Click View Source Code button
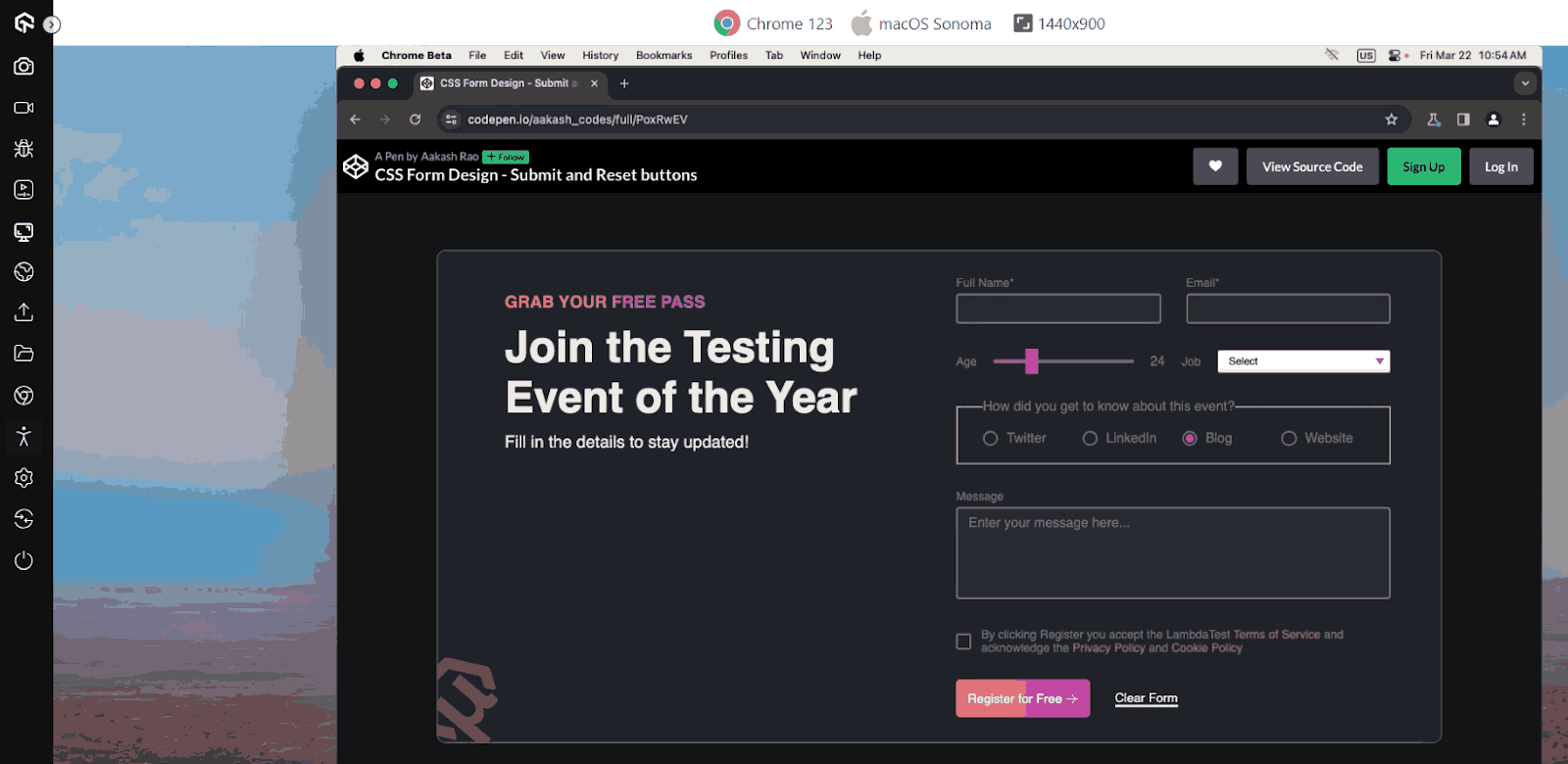Screen dimensions: 1568x764 click(x=1312, y=167)
